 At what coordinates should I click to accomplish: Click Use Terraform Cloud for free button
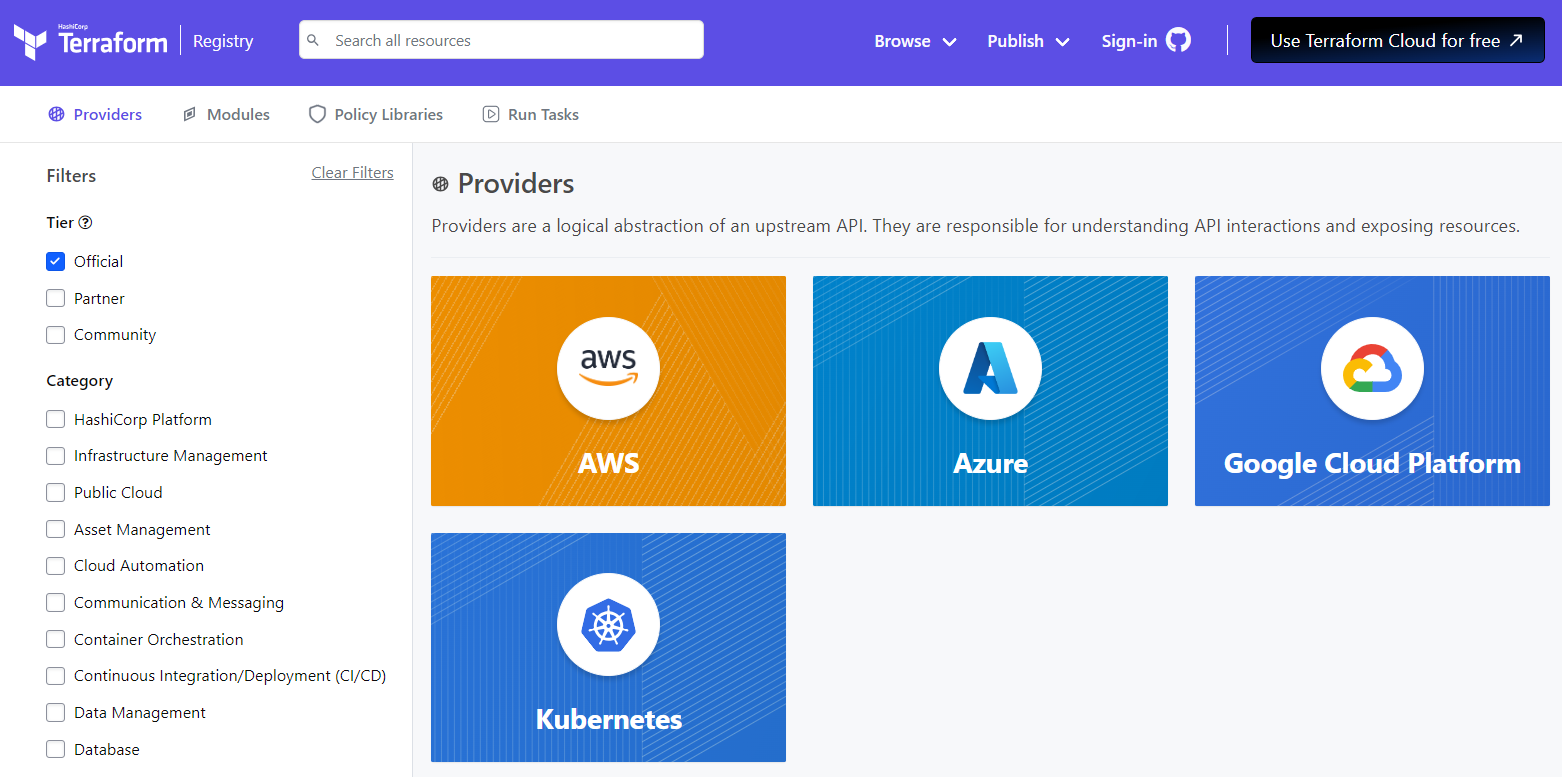(1398, 40)
